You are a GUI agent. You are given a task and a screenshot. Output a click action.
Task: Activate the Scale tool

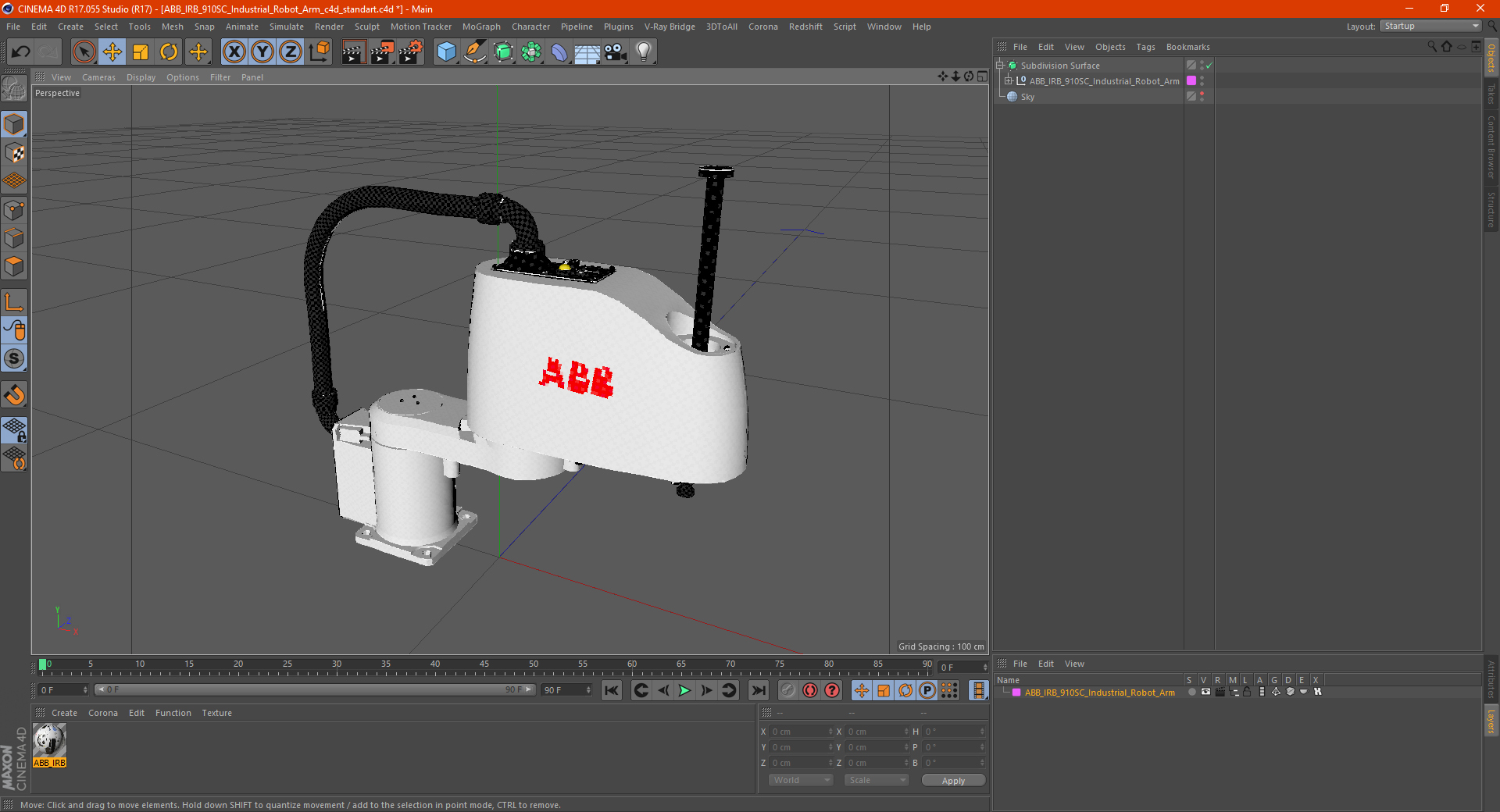(141, 52)
